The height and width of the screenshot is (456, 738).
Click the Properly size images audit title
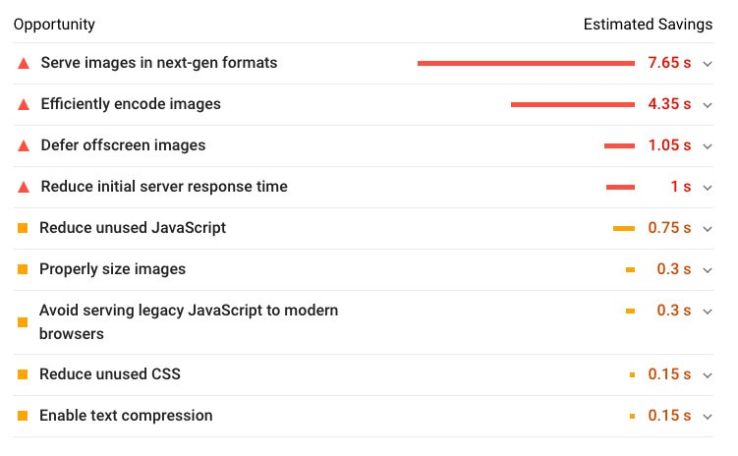(112, 269)
